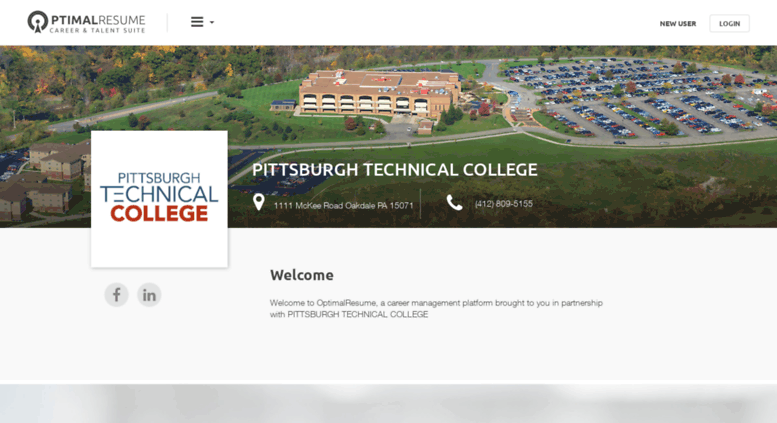Open the college's Facebook page icon

116,295
